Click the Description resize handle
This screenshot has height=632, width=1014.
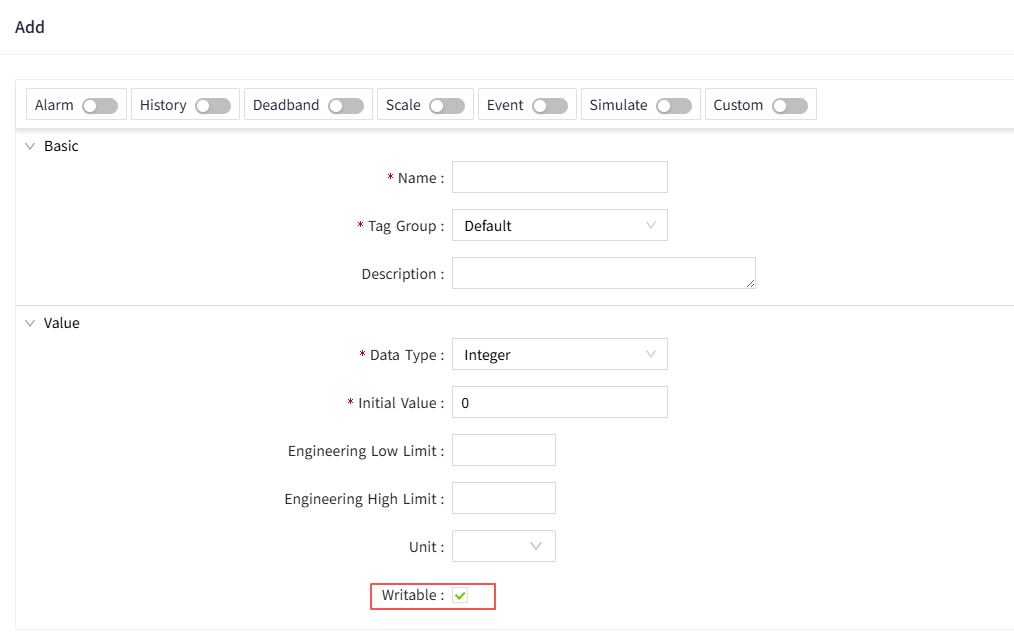[x=750, y=284]
